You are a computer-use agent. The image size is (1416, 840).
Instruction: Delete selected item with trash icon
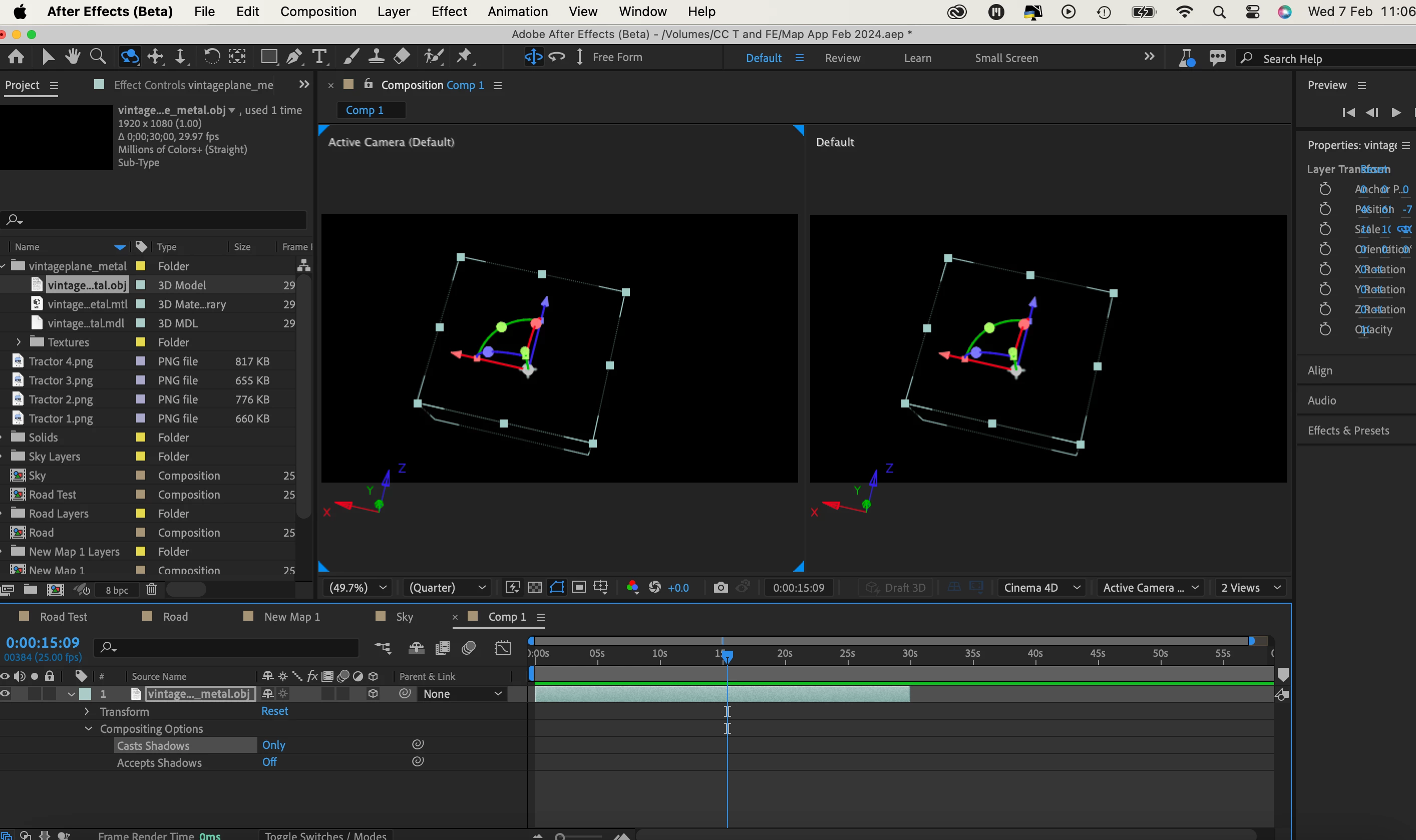pos(151,589)
